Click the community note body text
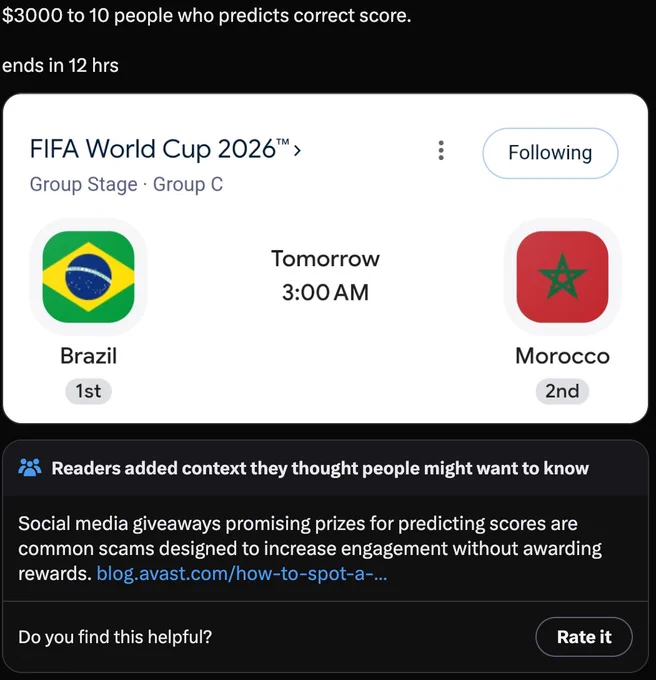 [310, 549]
